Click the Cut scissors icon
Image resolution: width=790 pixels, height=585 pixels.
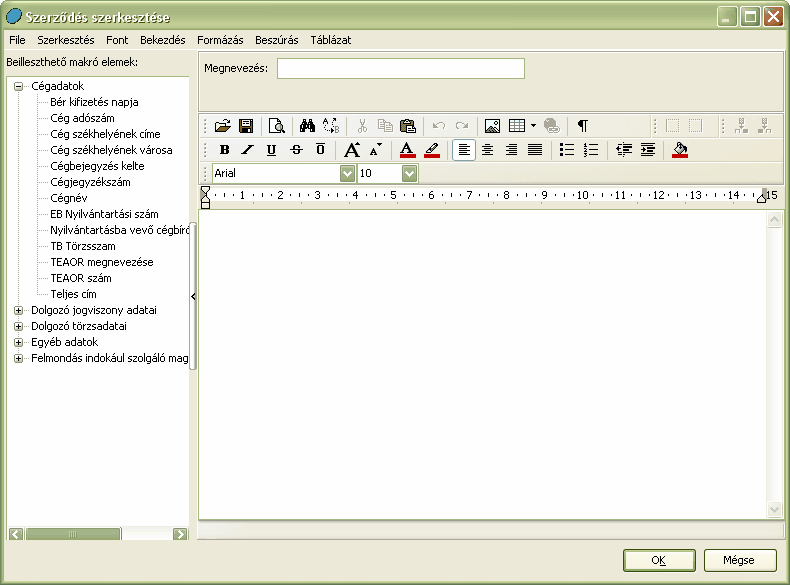[x=362, y=125]
